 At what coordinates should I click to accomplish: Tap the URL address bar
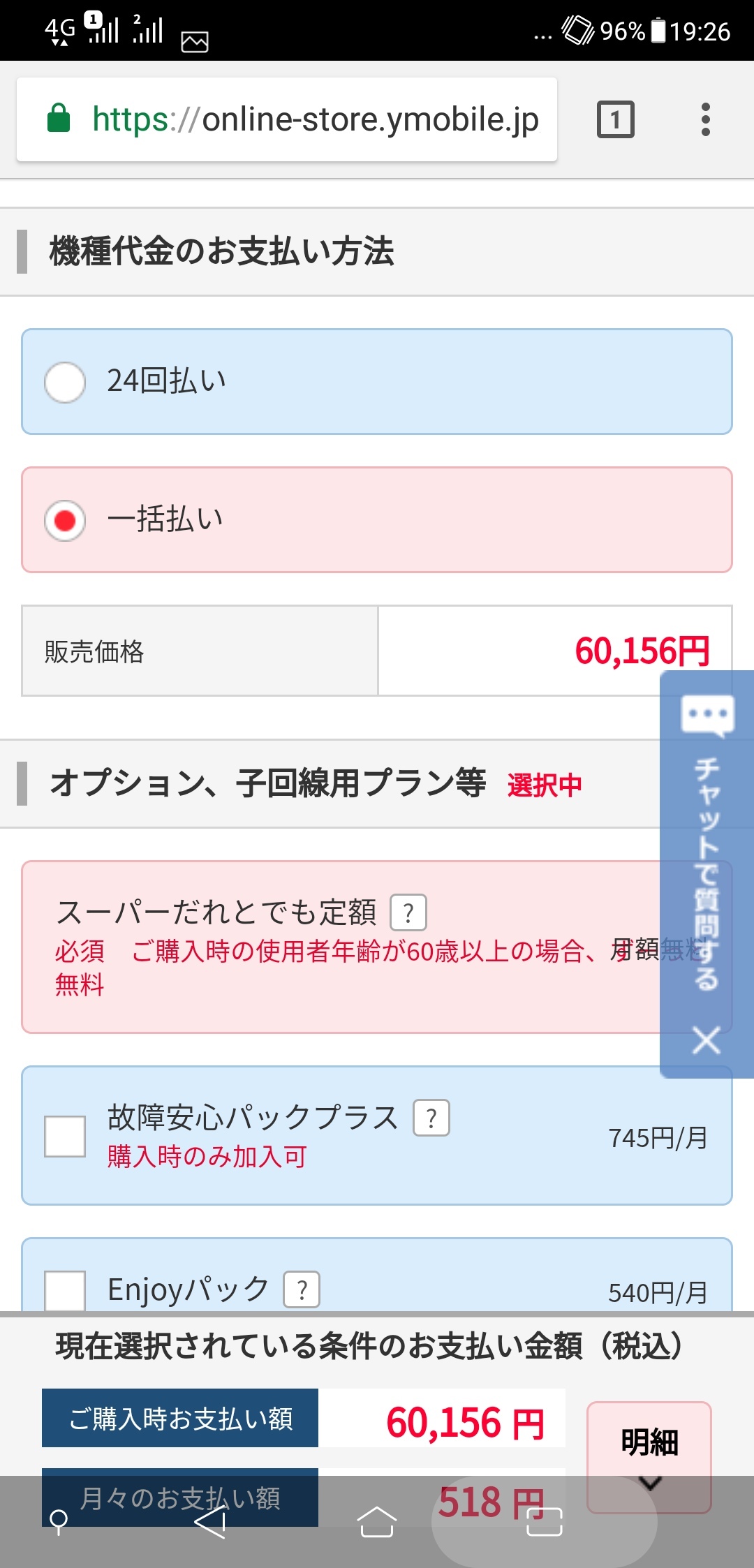coord(314,119)
